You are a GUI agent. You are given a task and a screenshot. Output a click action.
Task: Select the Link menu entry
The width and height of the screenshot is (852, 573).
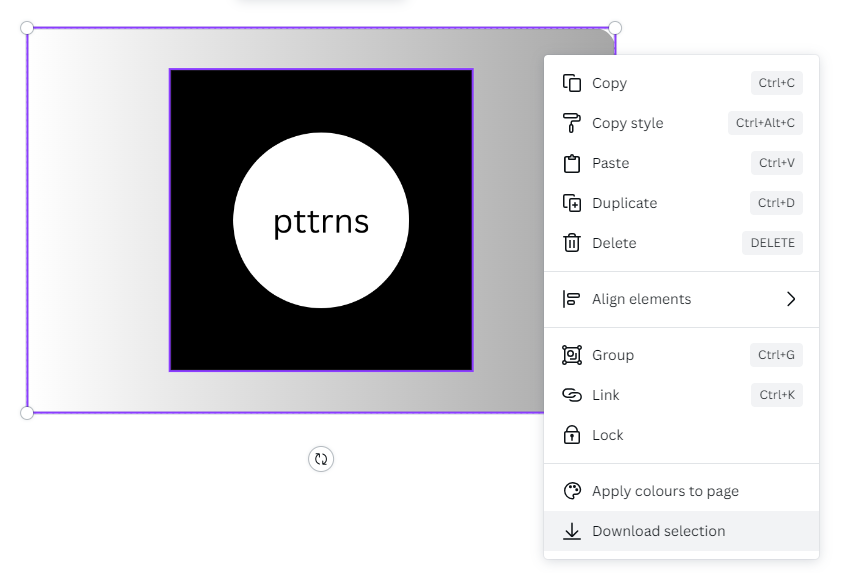pyautogui.click(x=681, y=395)
